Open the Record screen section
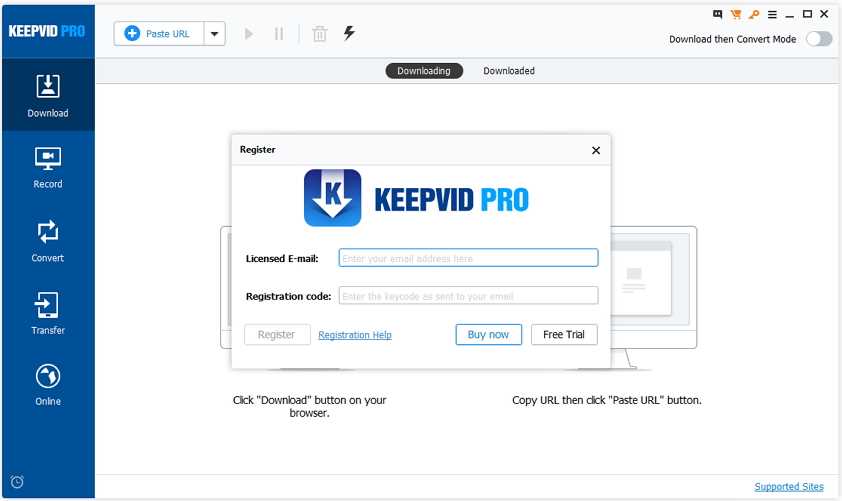This screenshot has width=842, height=501. [x=48, y=168]
